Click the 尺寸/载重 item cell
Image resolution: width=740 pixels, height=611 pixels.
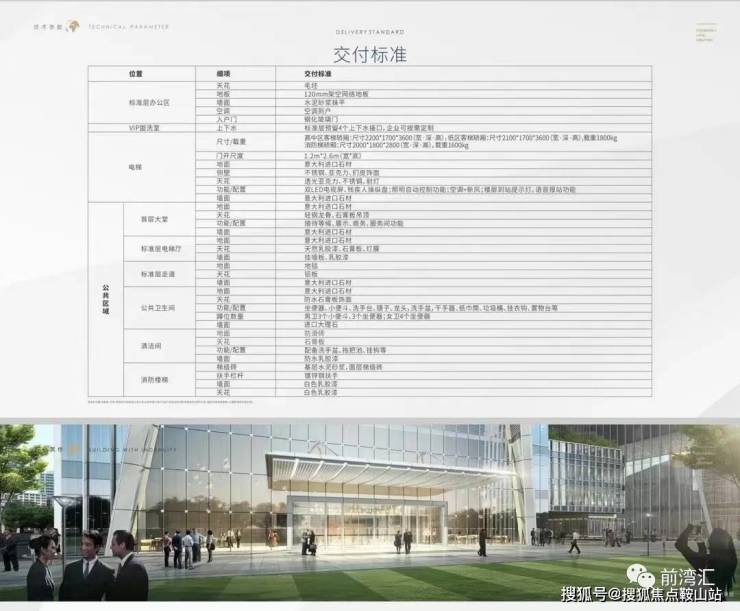pyautogui.click(x=231, y=142)
